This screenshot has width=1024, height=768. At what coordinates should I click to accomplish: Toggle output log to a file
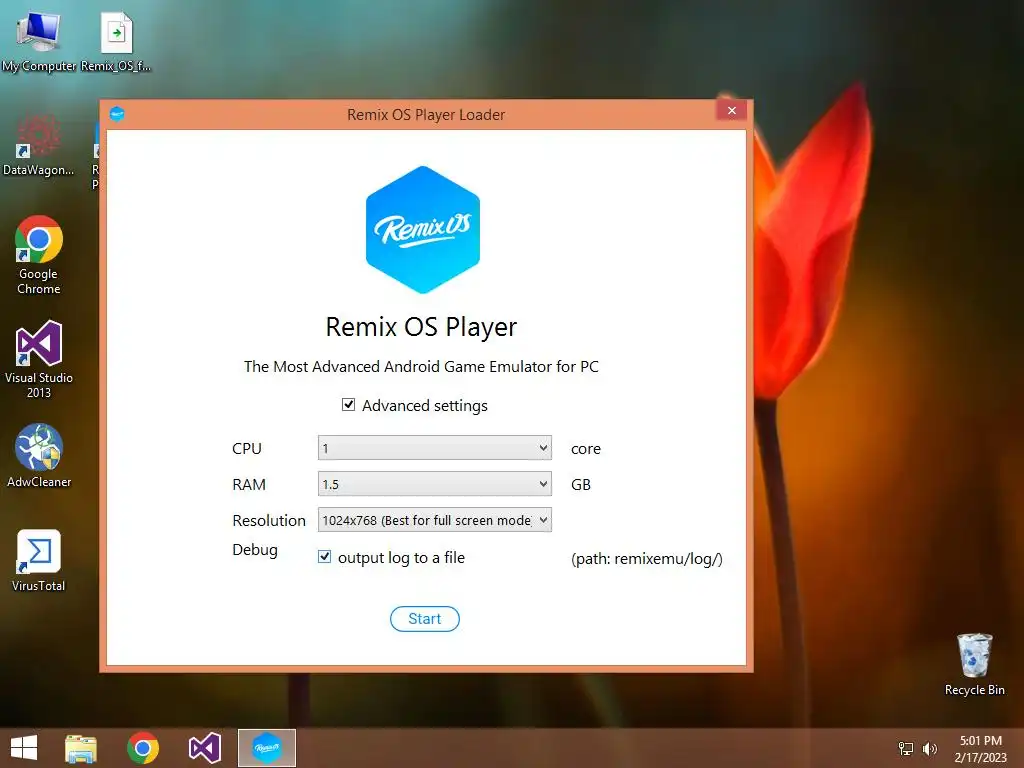click(x=325, y=556)
